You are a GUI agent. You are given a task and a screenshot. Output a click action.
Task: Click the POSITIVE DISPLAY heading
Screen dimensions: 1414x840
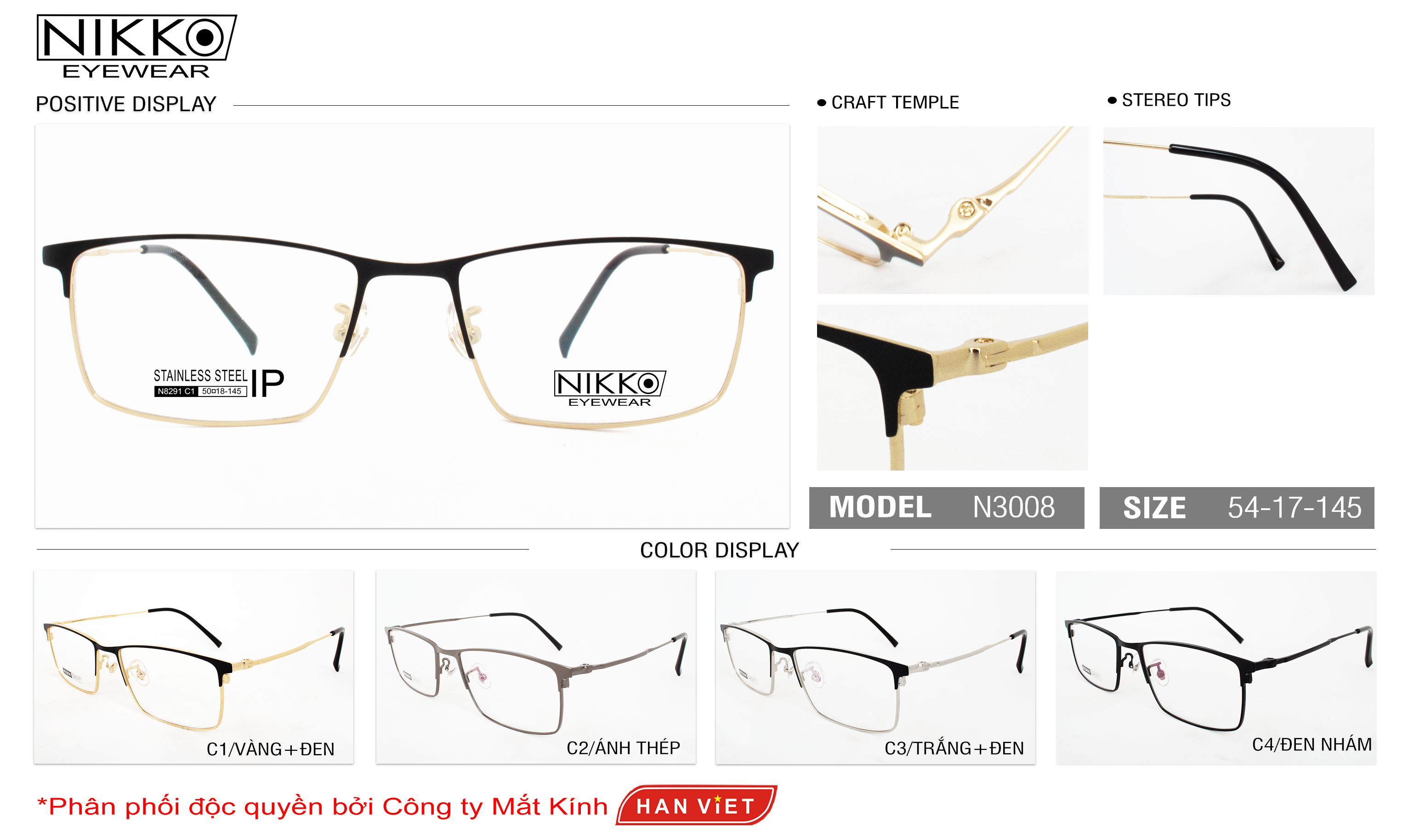pyautogui.click(x=125, y=104)
